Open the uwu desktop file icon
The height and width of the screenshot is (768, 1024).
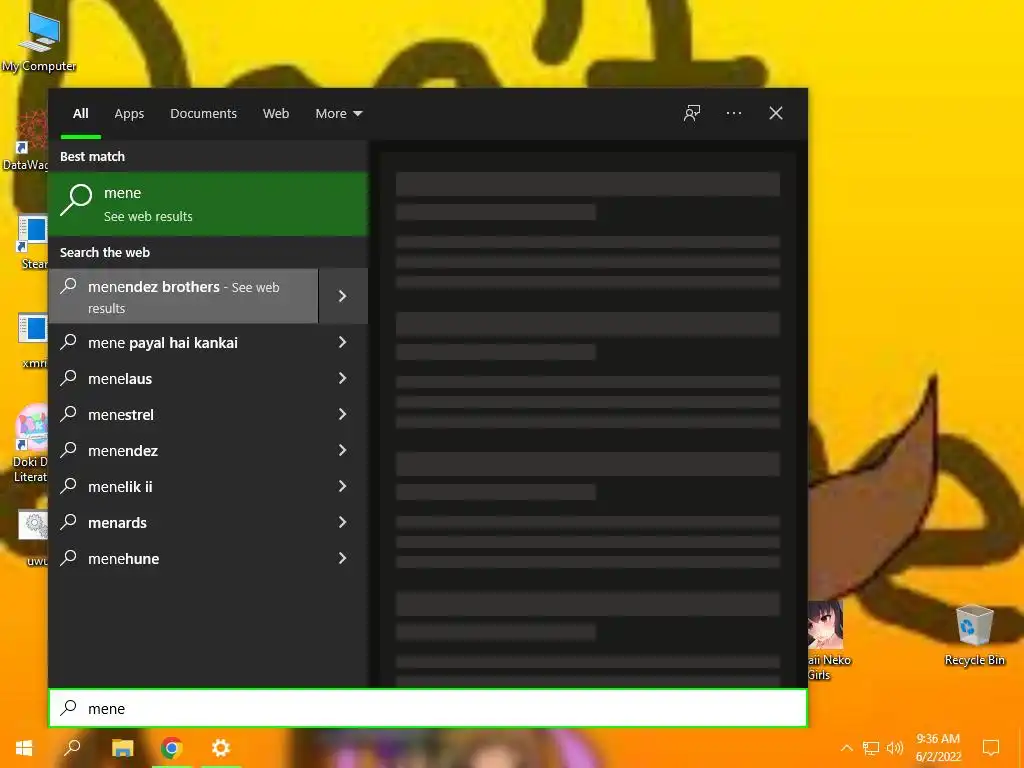click(33, 537)
